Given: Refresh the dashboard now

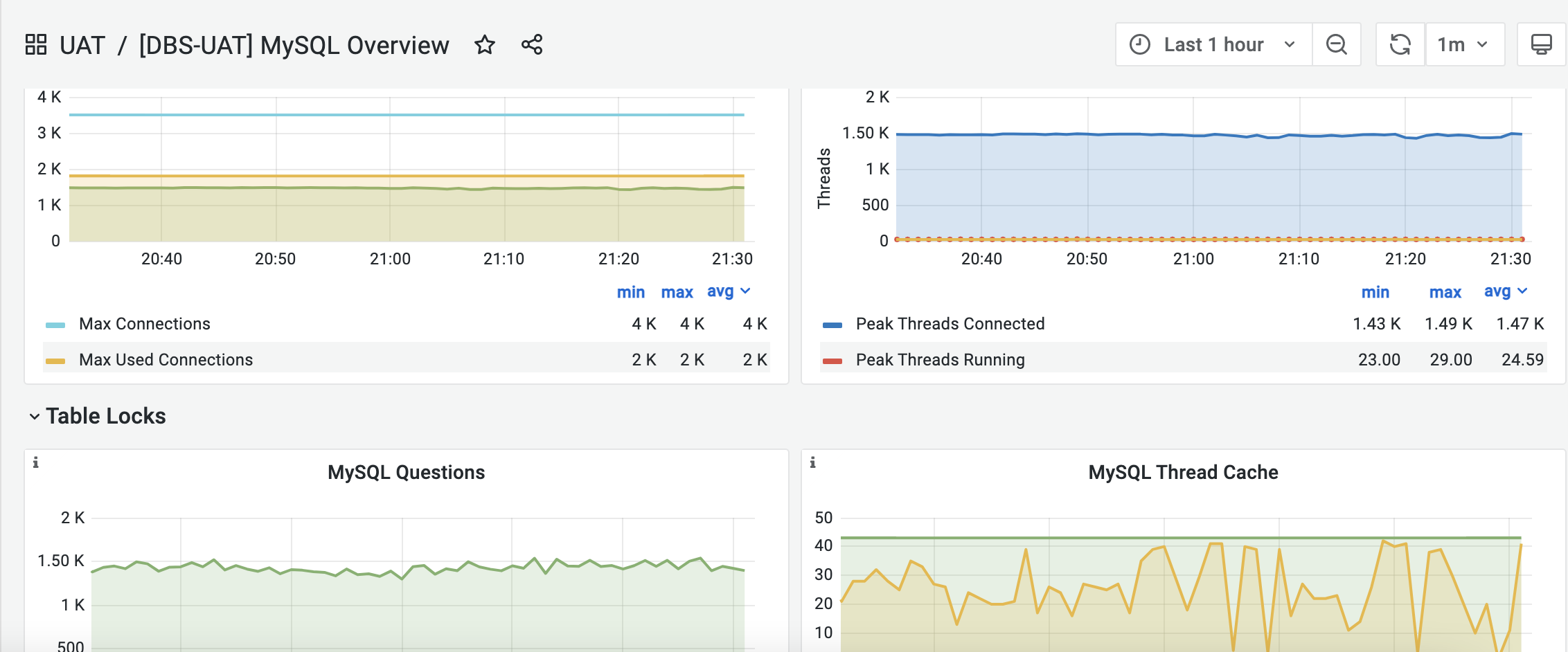Looking at the screenshot, I should pos(1400,45).
